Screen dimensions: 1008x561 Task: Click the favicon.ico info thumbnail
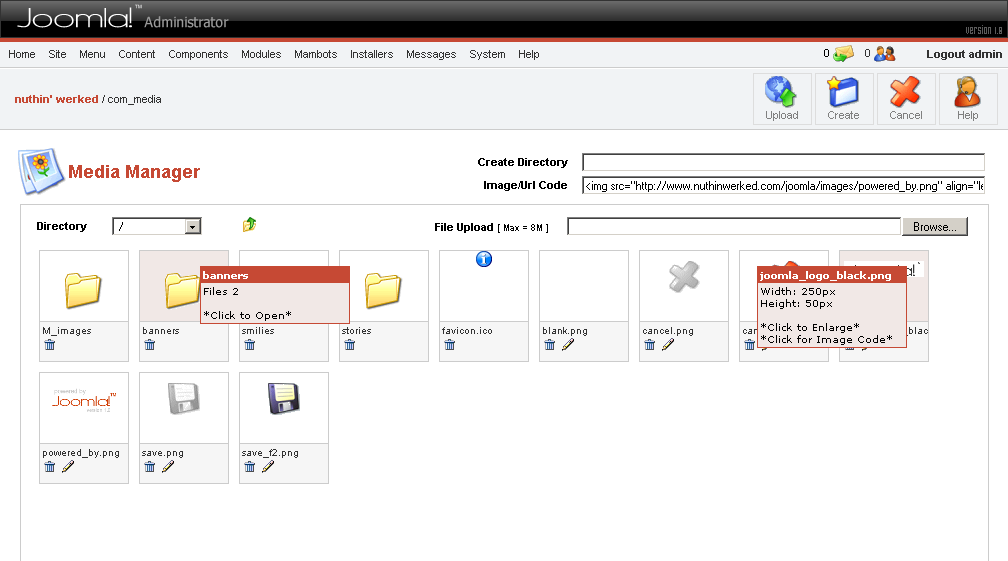[484, 259]
